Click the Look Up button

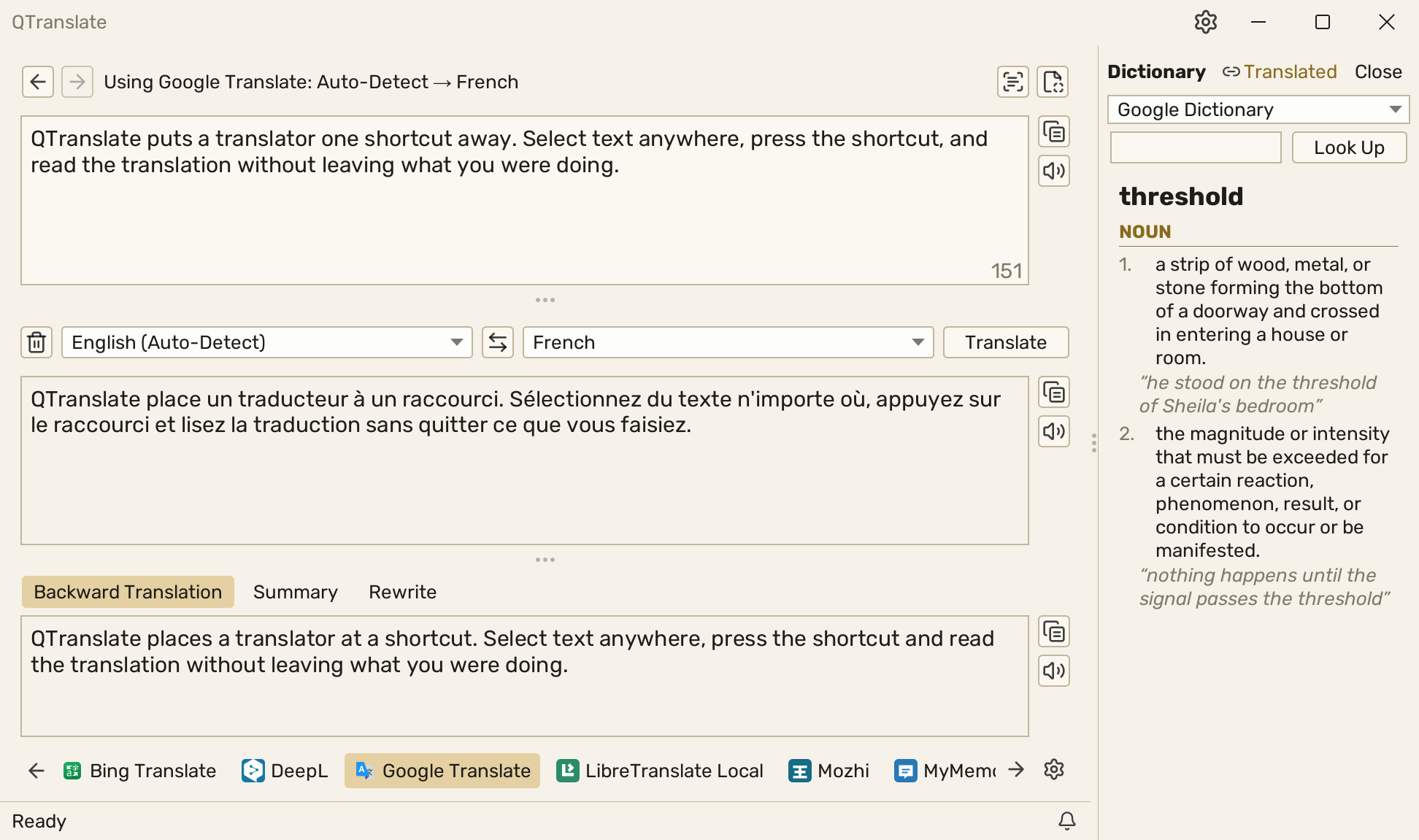coord(1349,147)
